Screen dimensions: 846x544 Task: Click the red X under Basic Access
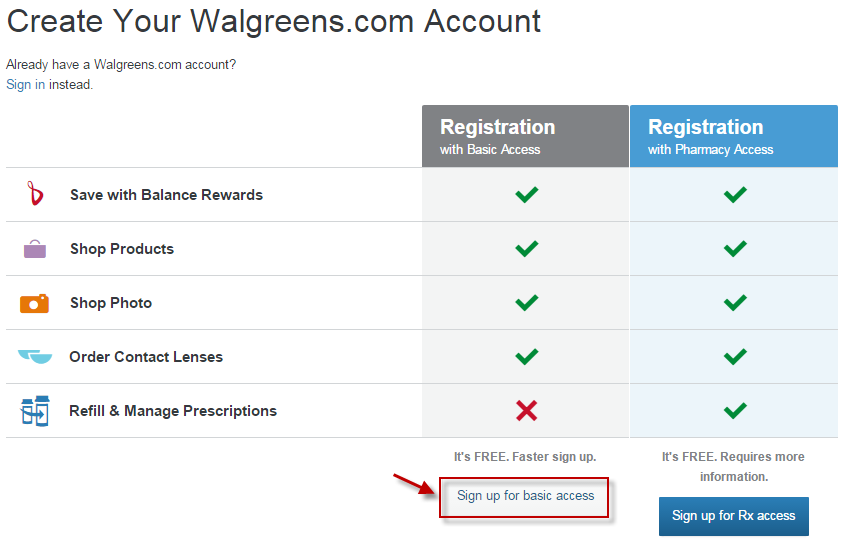coord(526,411)
